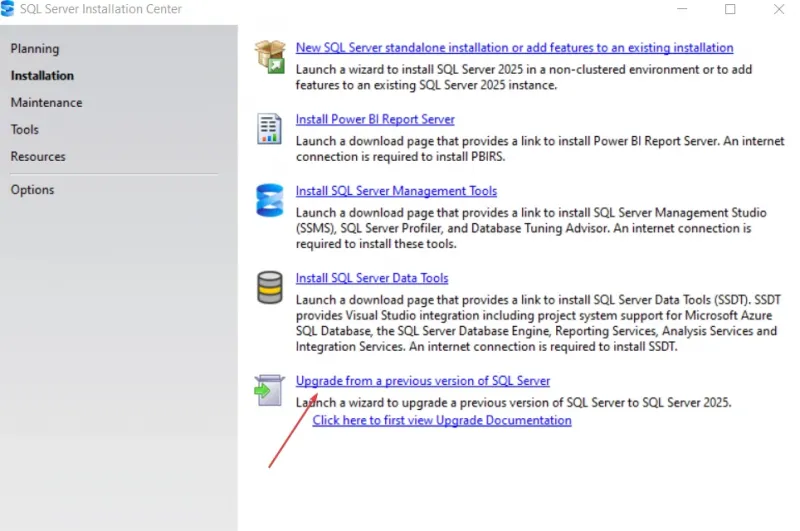Image resolution: width=800 pixels, height=531 pixels.
Task: Click the SQL Server Installation Center title bar icon
Action: point(9,9)
